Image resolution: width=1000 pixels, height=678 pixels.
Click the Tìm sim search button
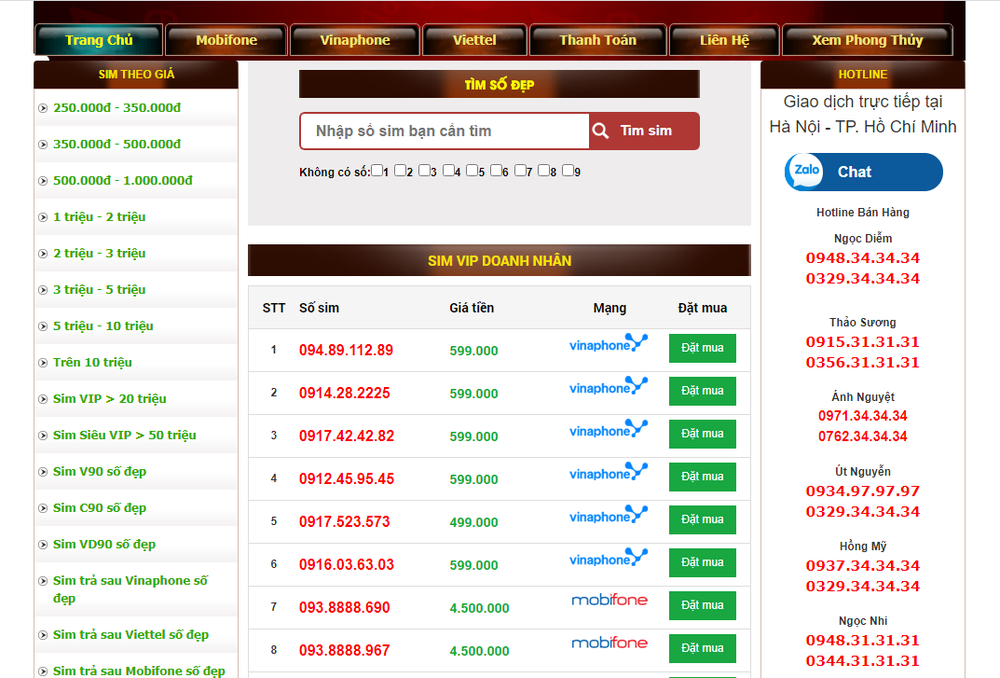pos(644,131)
